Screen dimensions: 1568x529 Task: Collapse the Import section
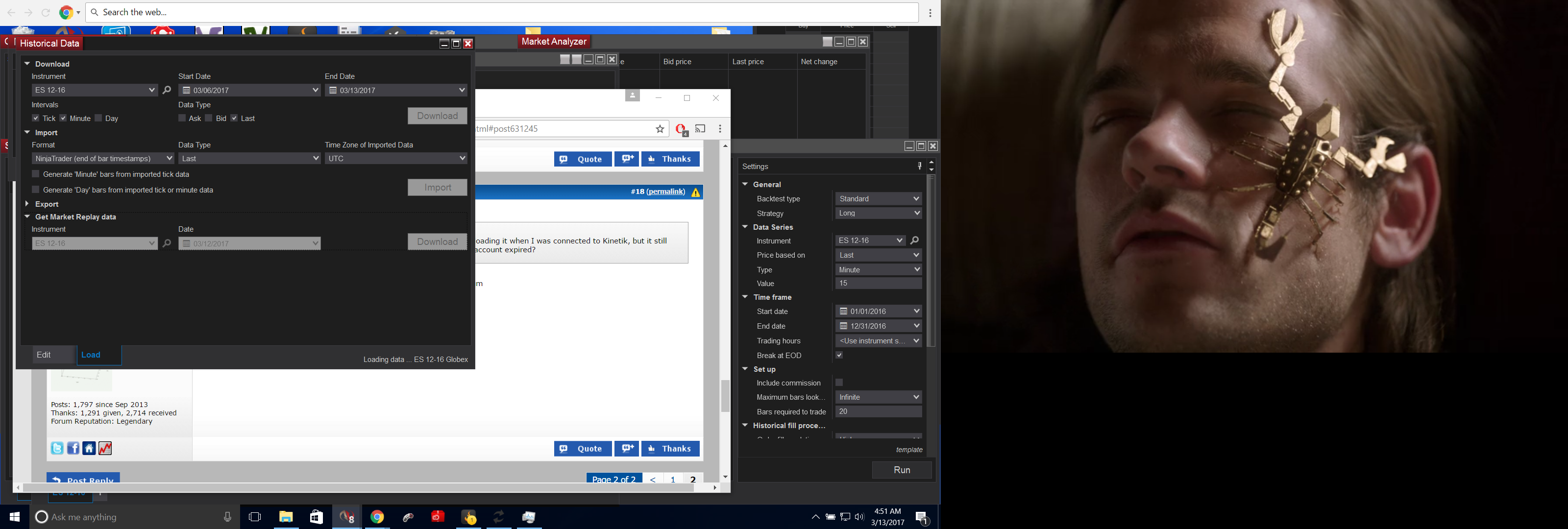pos(27,132)
